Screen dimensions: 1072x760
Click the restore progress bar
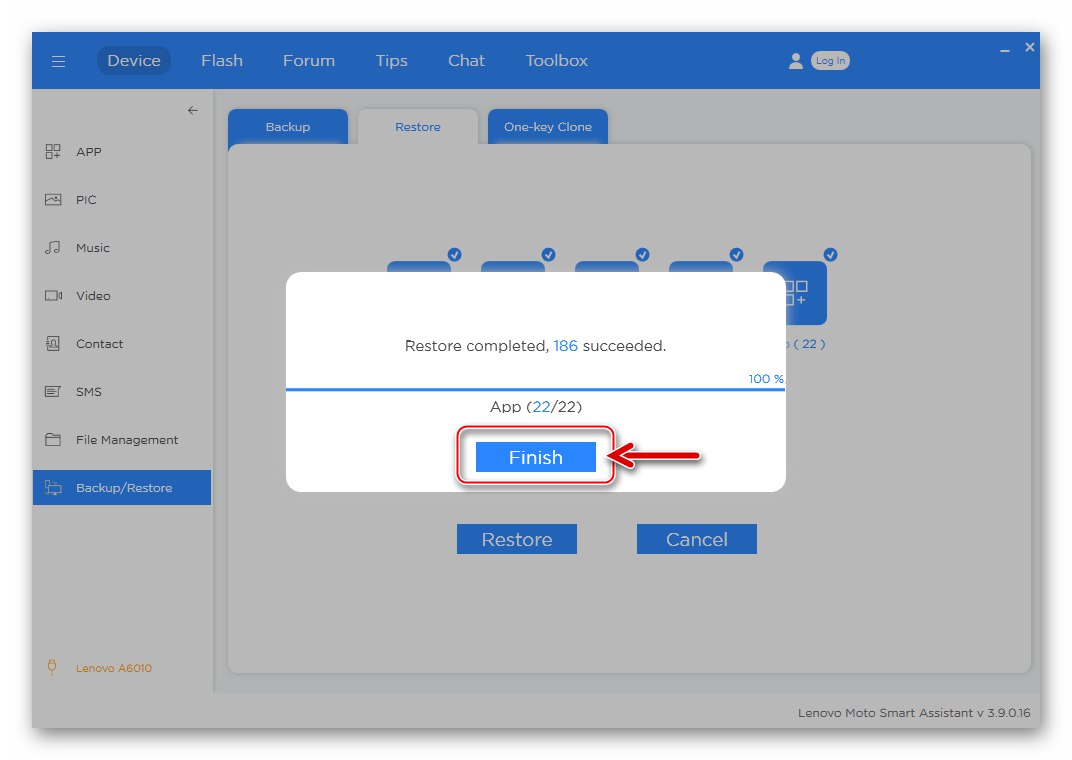coord(535,390)
